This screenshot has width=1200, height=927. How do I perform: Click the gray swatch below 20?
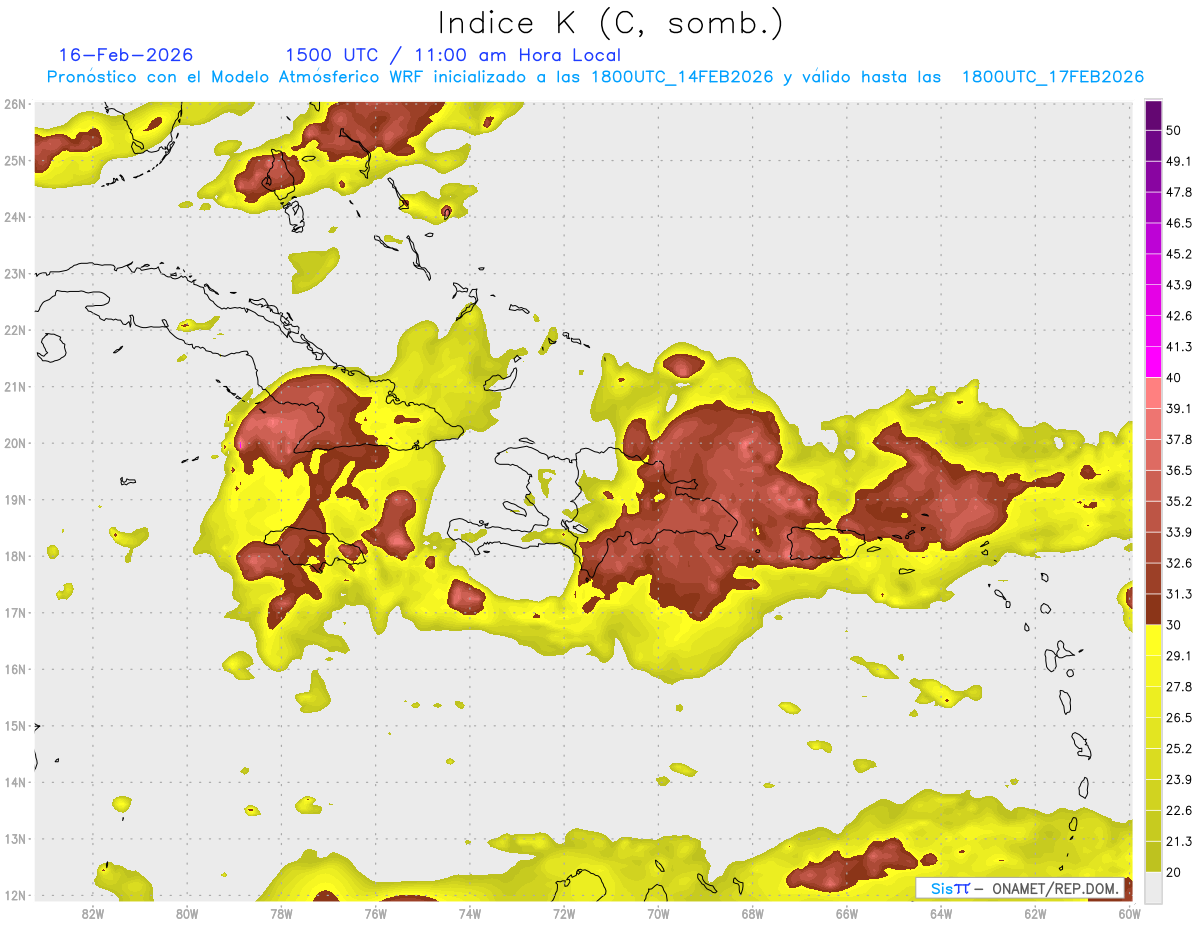(1153, 888)
